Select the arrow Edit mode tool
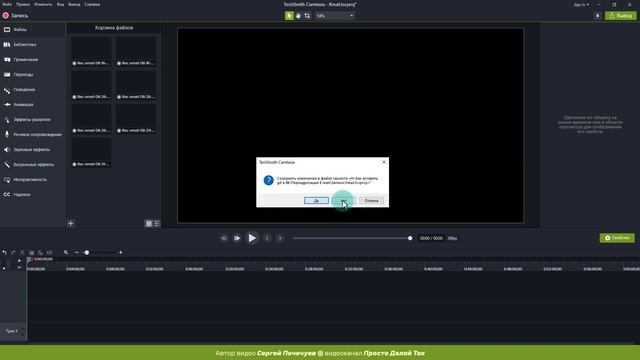 tap(289, 16)
